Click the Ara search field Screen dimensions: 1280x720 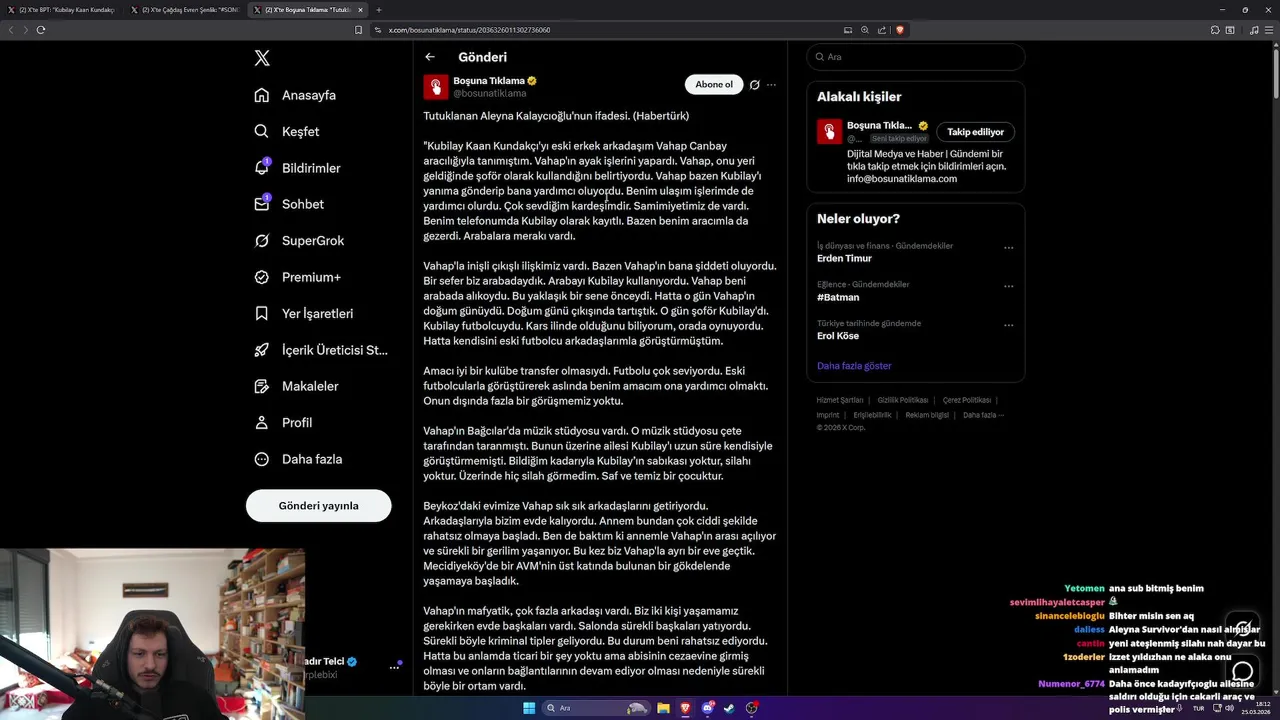916,57
